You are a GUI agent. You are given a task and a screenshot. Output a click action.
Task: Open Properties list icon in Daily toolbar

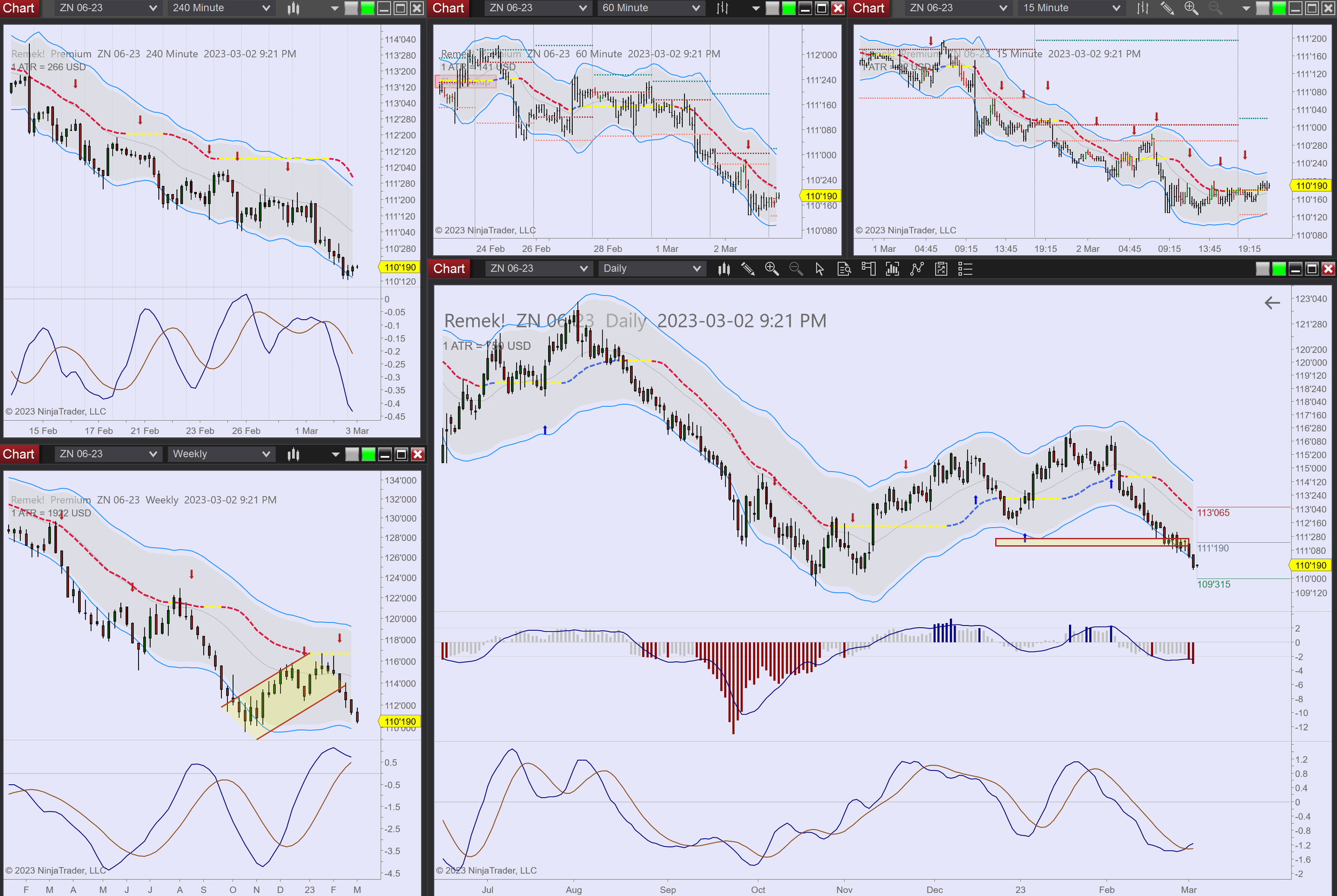tap(965, 268)
